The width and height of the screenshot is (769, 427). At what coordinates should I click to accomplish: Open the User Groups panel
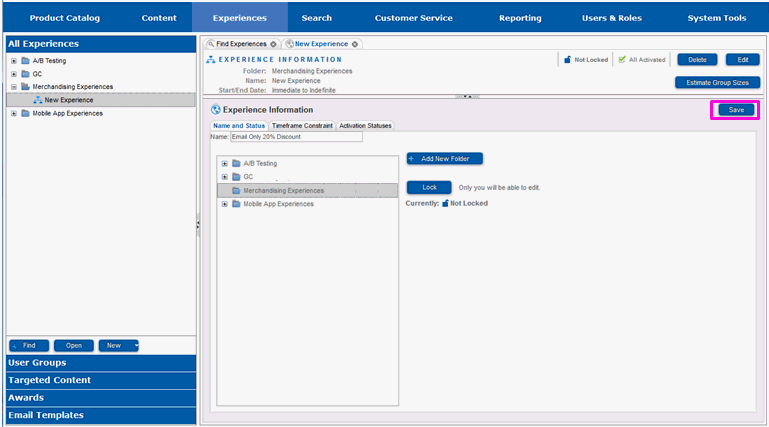click(x=101, y=363)
